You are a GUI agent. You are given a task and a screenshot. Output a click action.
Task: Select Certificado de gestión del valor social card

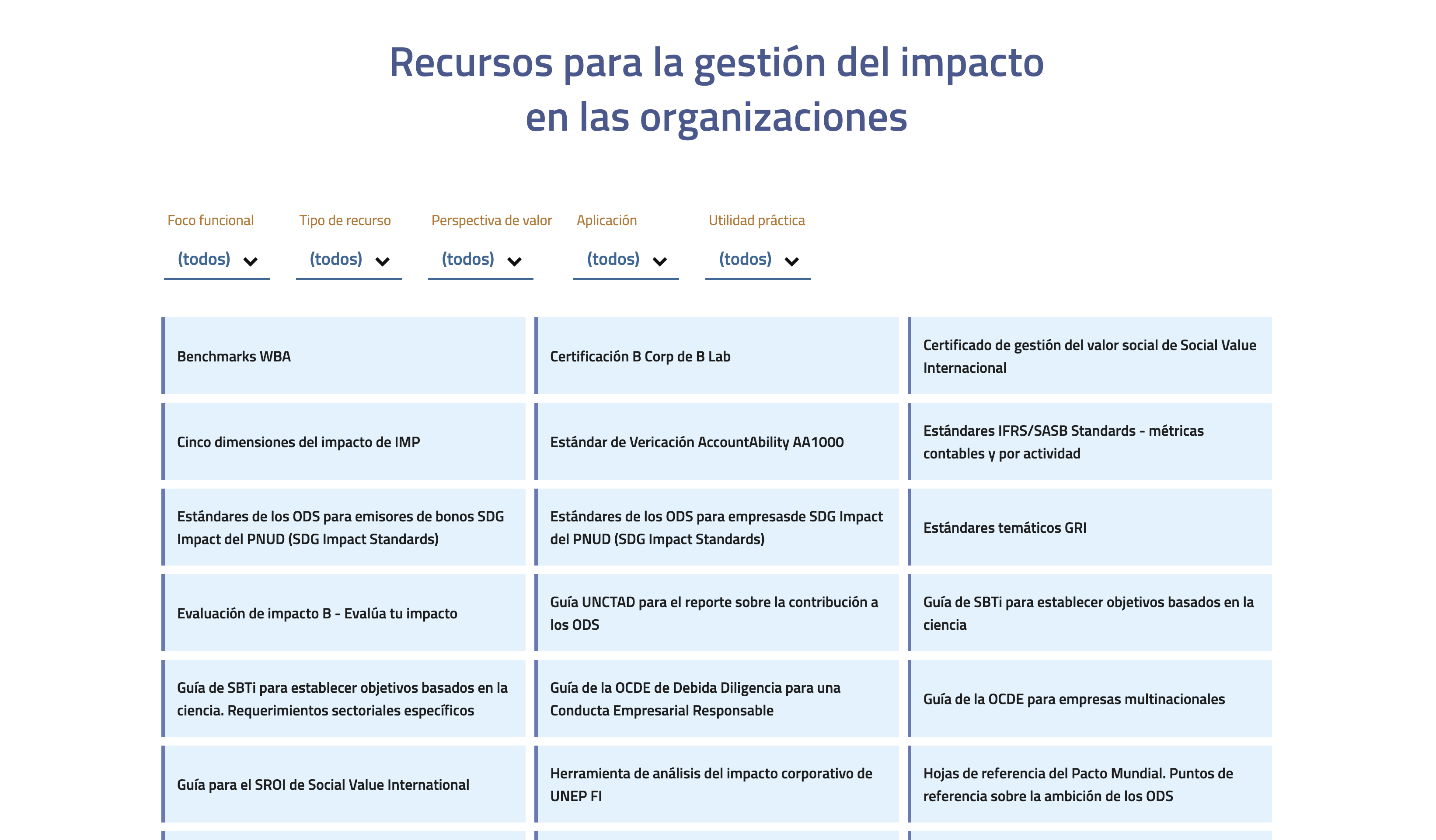point(1090,356)
